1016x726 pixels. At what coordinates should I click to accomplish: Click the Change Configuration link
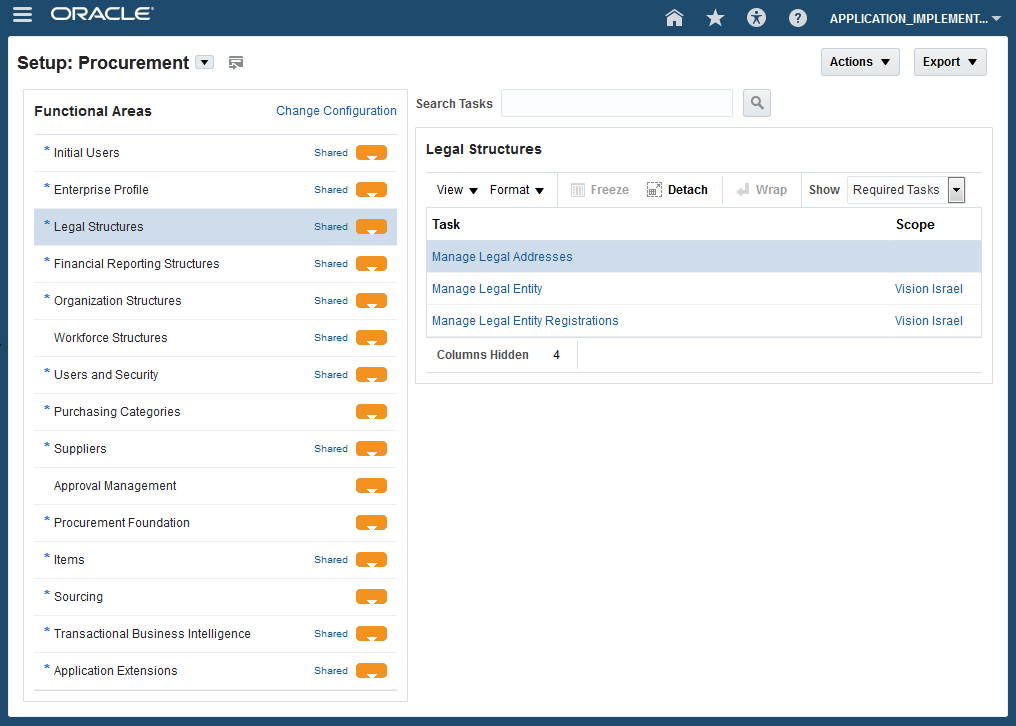coord(336,111)
